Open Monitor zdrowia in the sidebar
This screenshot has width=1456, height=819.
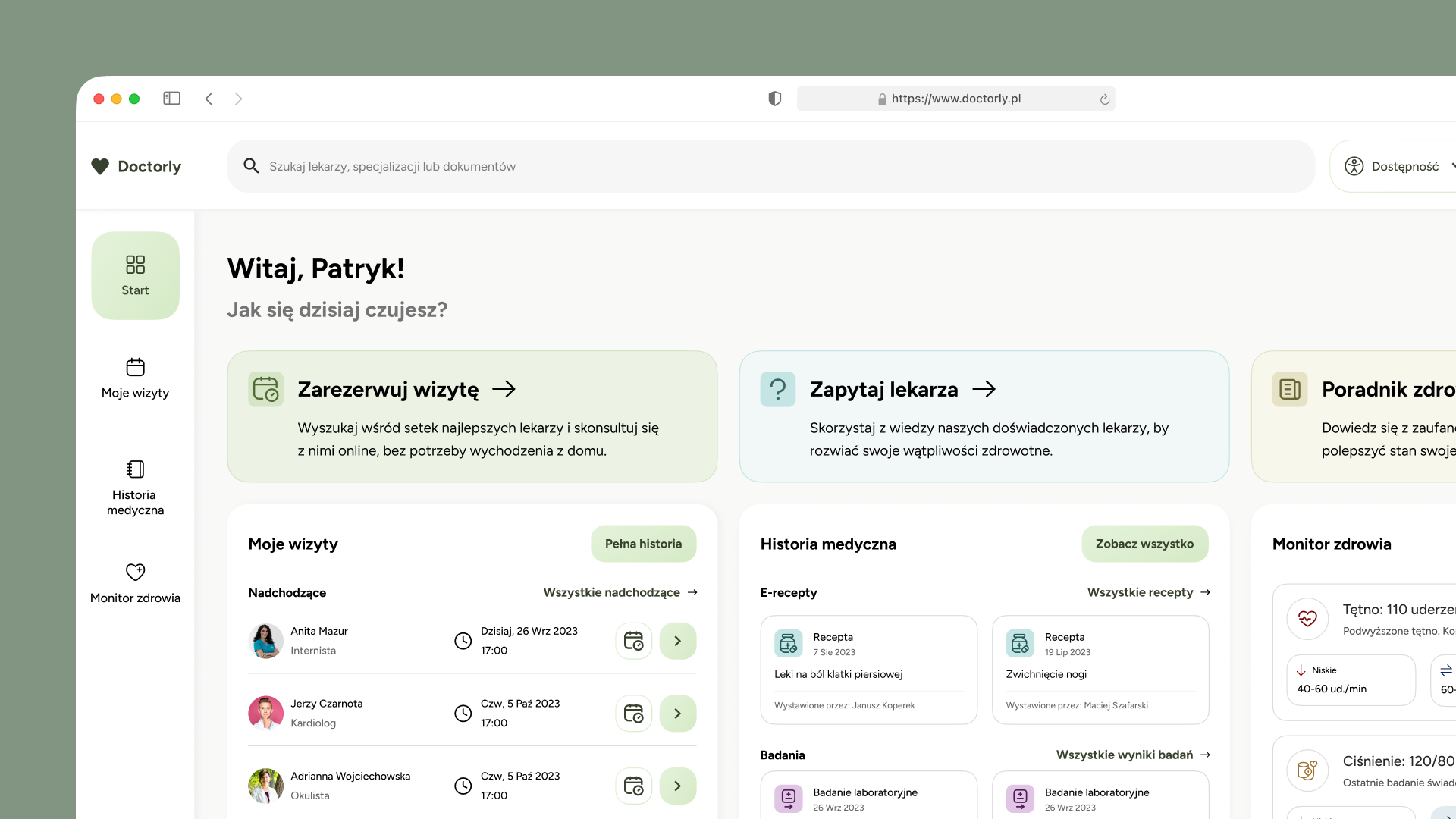click(x=135, y=583)
